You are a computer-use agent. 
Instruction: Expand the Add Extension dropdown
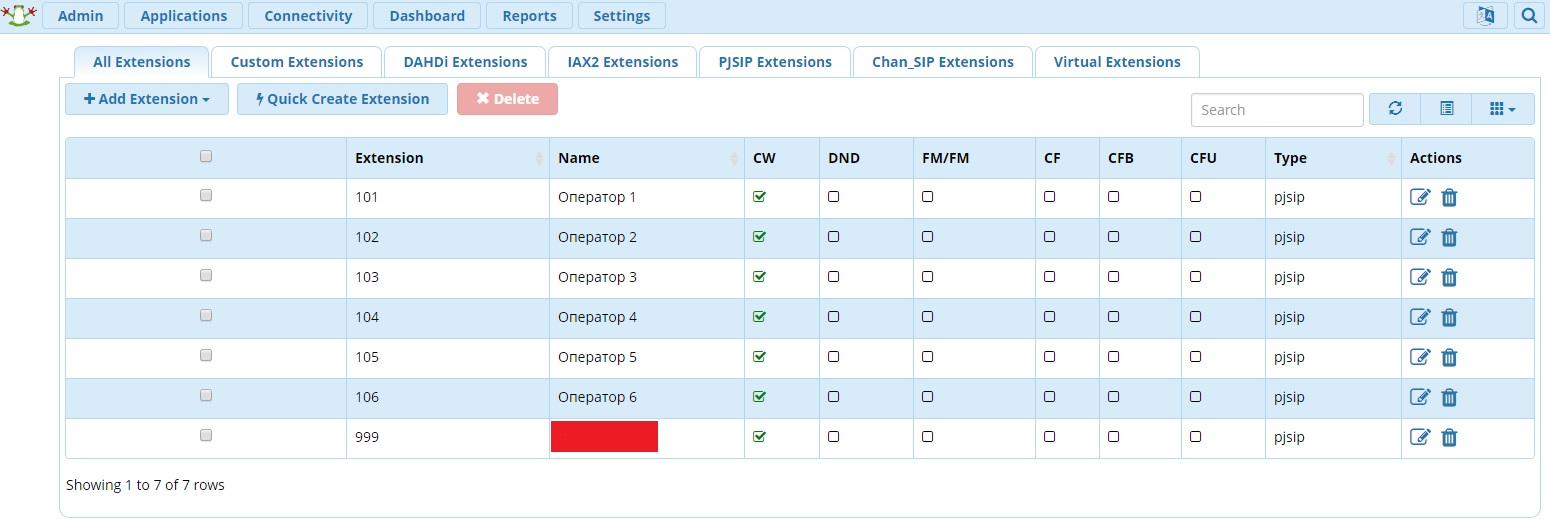[147, 99]
